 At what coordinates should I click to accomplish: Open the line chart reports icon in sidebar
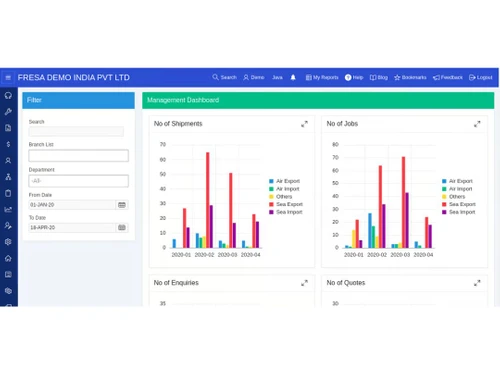[8, 209]
